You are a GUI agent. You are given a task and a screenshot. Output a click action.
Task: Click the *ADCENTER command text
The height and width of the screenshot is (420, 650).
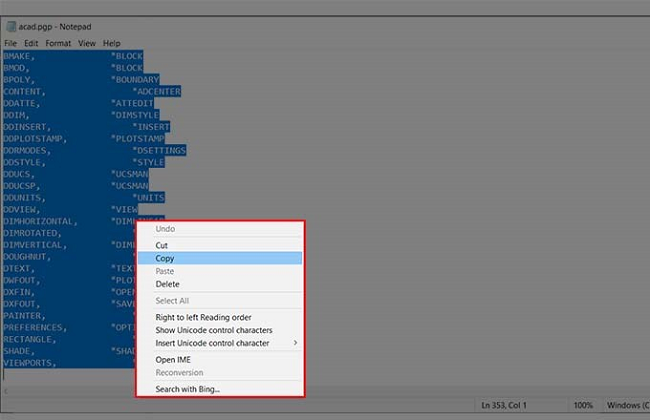(x=157, y=91)
